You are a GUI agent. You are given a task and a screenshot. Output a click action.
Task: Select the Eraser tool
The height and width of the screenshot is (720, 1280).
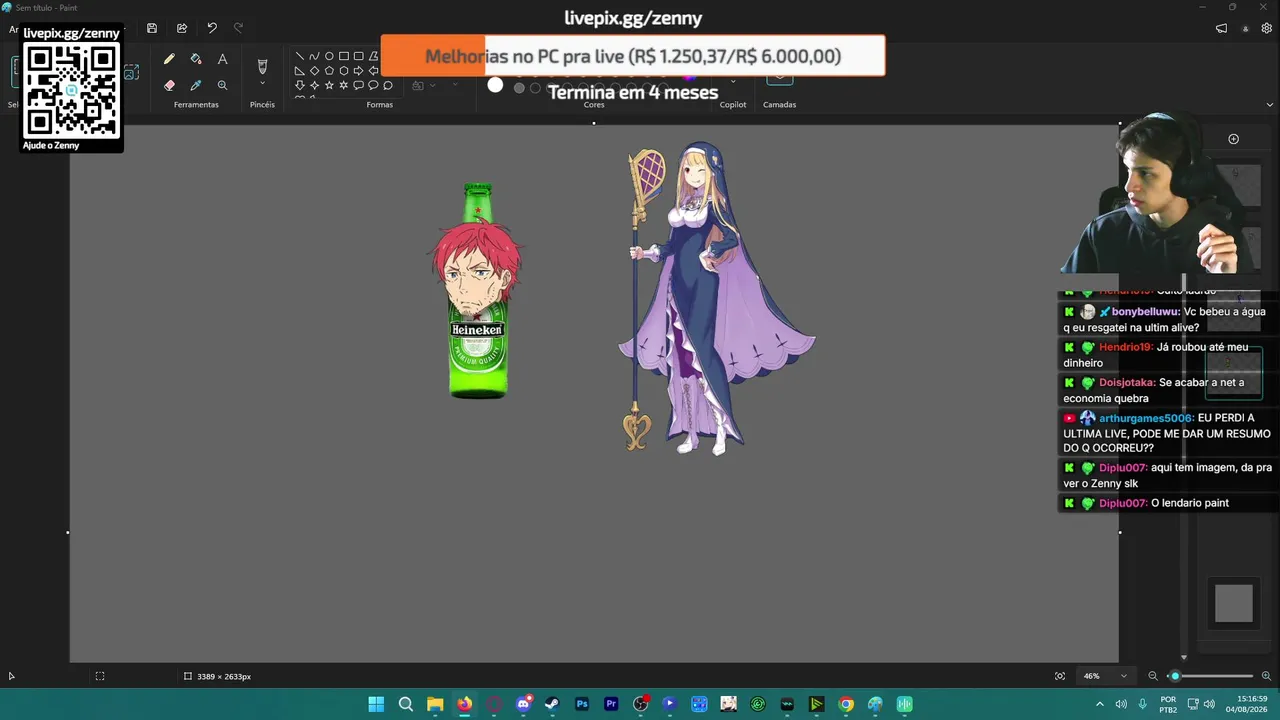pyautogui.click(x=169, y=86)
